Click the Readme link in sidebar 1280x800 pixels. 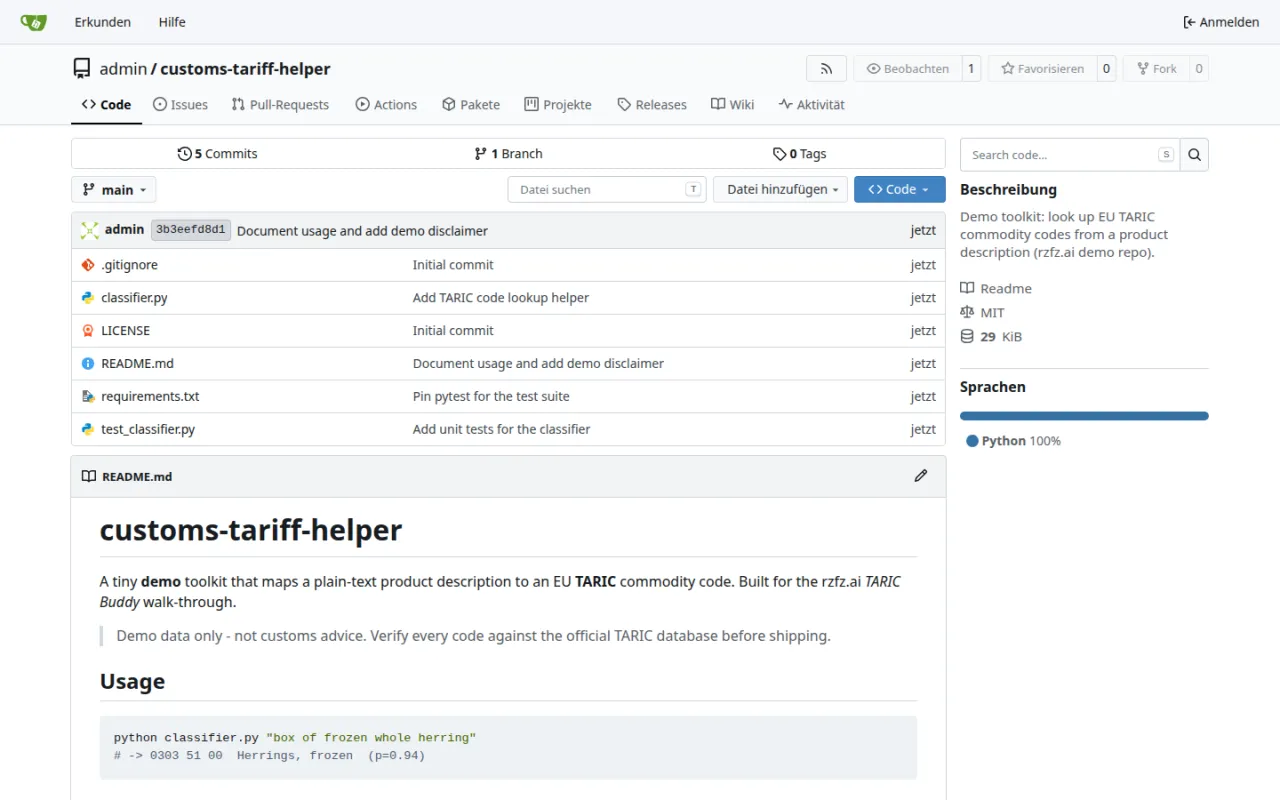coord(1006,289)
